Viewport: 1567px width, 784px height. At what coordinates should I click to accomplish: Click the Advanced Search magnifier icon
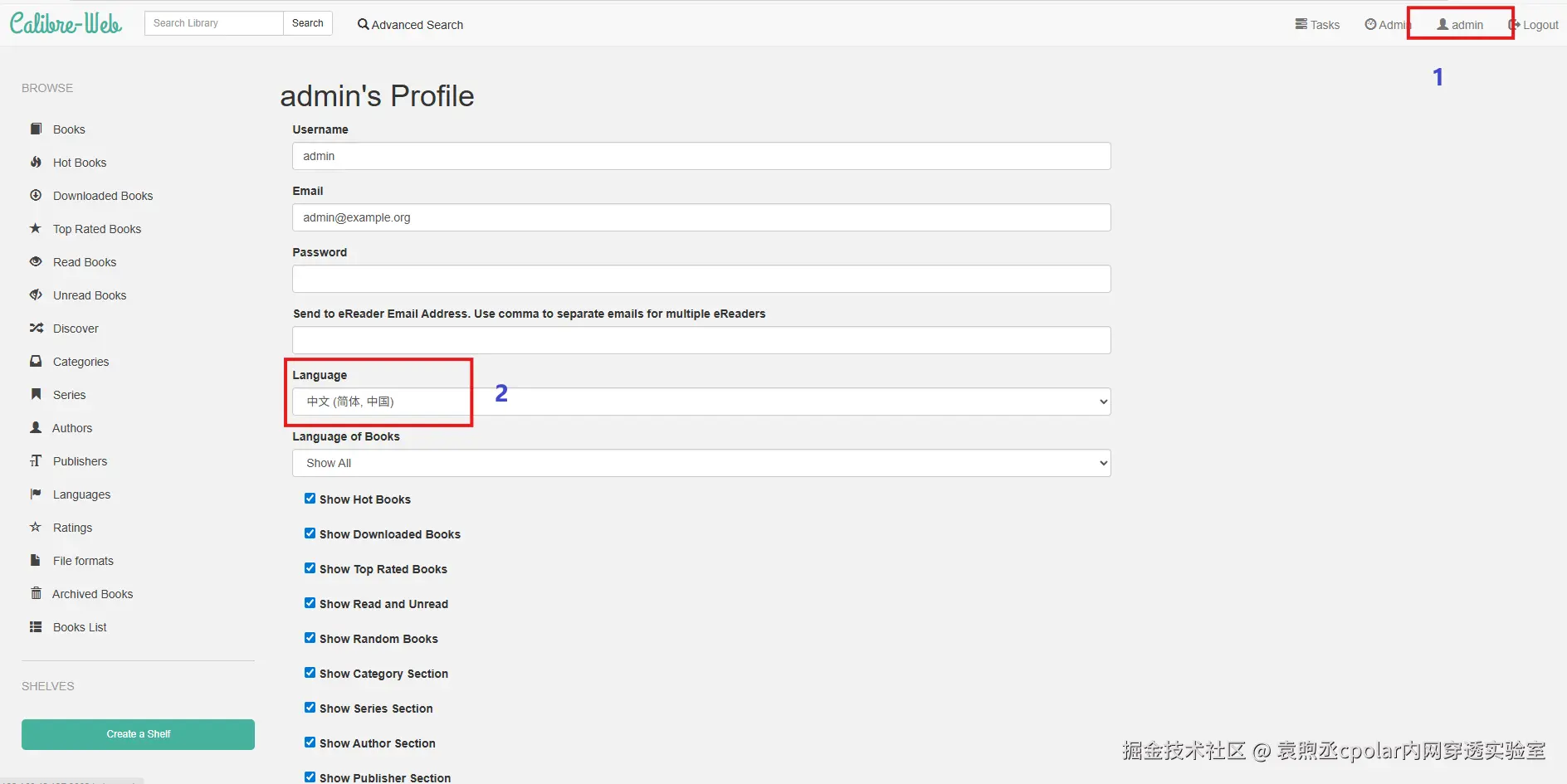[363, 25]
